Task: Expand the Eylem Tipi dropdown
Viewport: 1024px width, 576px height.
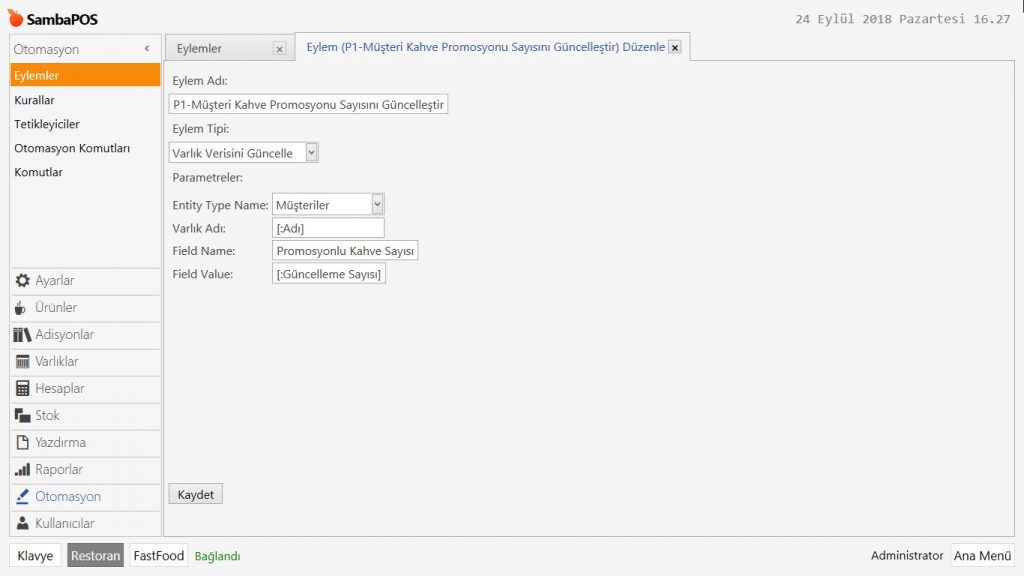Action: click(x=311, y=152)
